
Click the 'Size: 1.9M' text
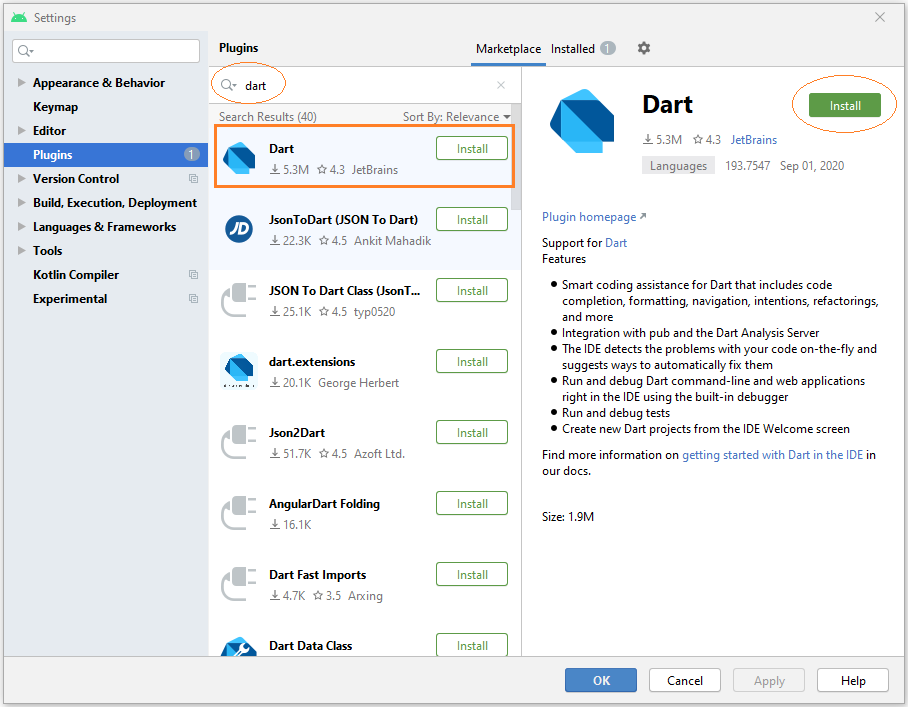[568, 516]
